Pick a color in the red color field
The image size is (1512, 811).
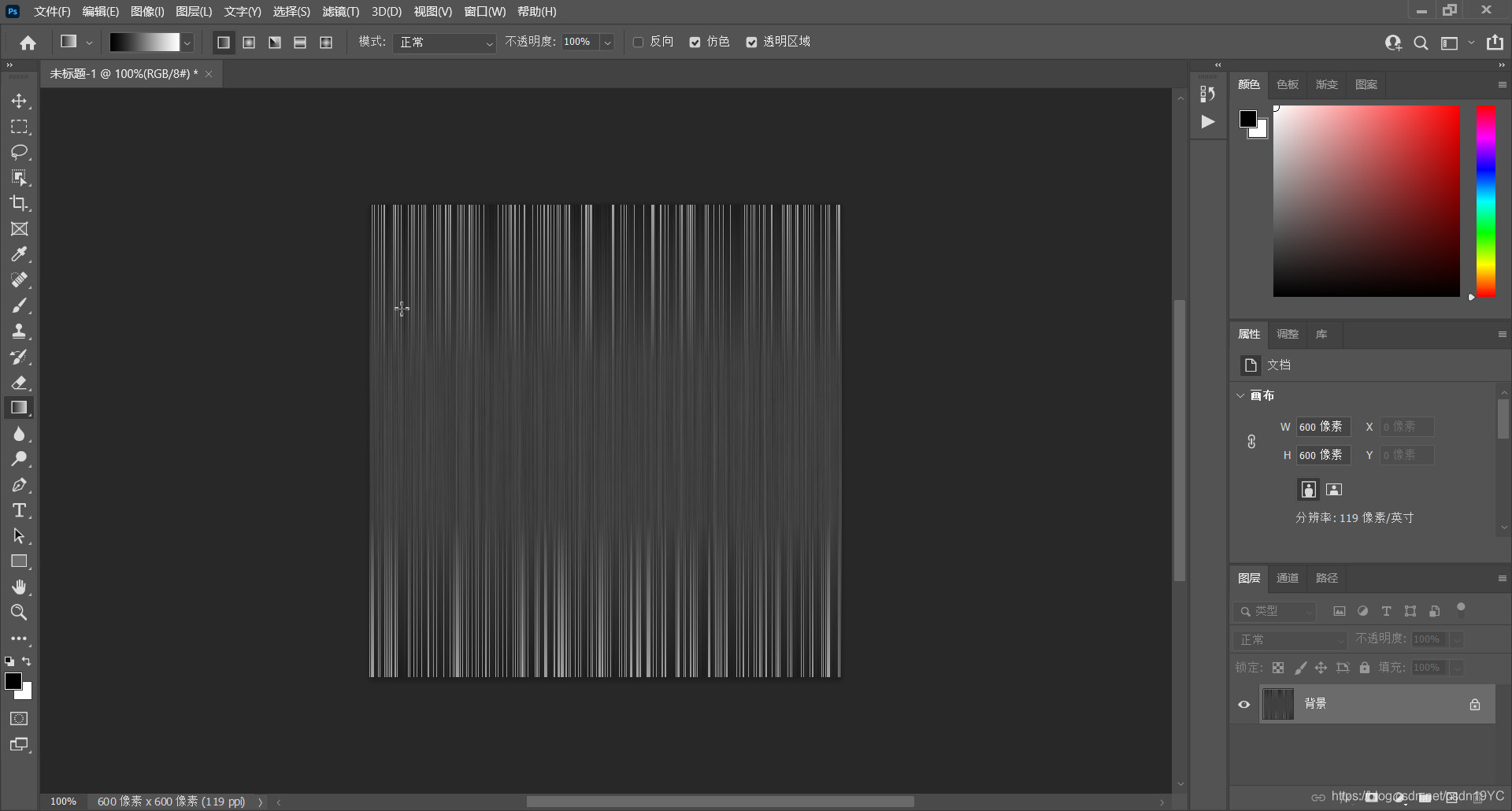pos(1366,201)
